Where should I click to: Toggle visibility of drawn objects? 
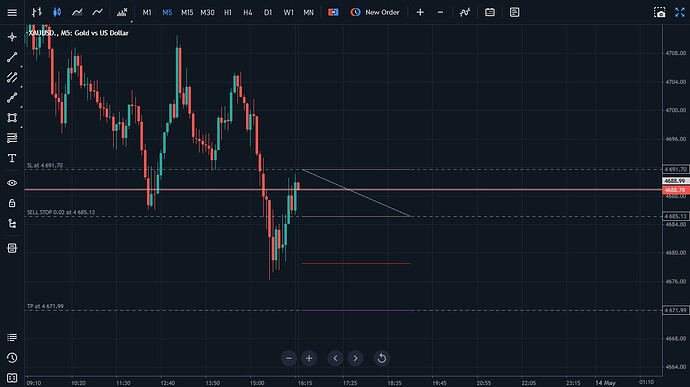[x=12, y=183]
